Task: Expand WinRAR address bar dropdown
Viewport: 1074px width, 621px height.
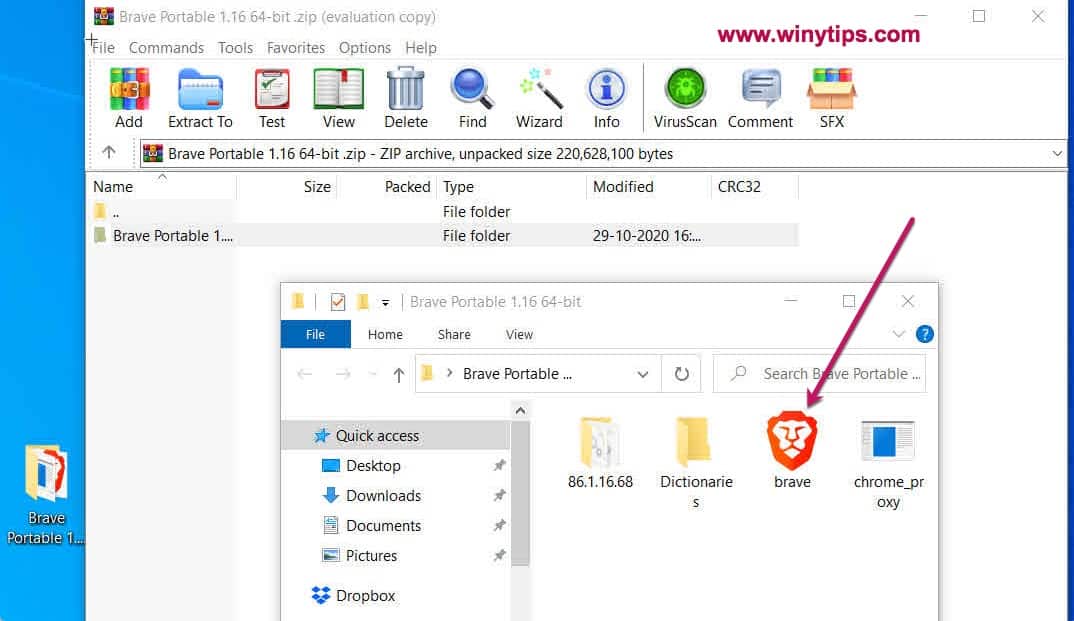Action: click(x=1057, y=153)
